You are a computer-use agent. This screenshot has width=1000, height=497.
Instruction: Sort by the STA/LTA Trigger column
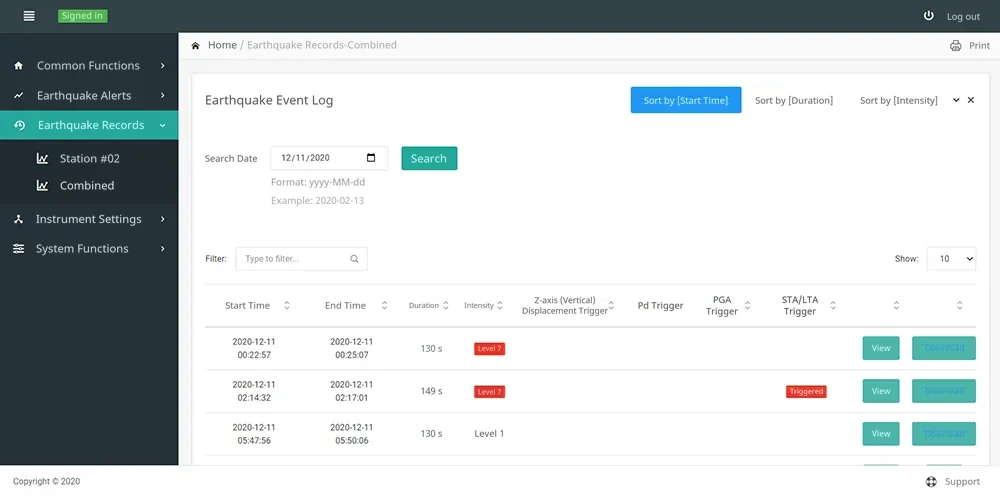[x=833, y=306]
